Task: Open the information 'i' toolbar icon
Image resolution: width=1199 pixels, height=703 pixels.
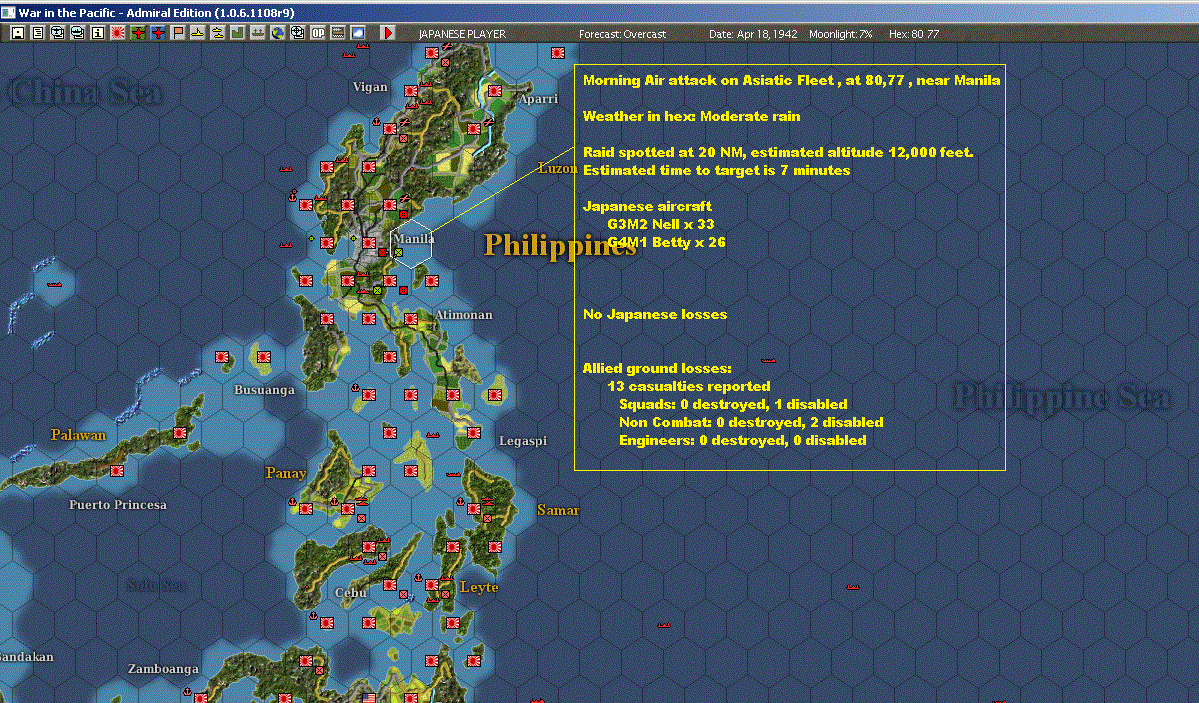Action: point(97,33)
